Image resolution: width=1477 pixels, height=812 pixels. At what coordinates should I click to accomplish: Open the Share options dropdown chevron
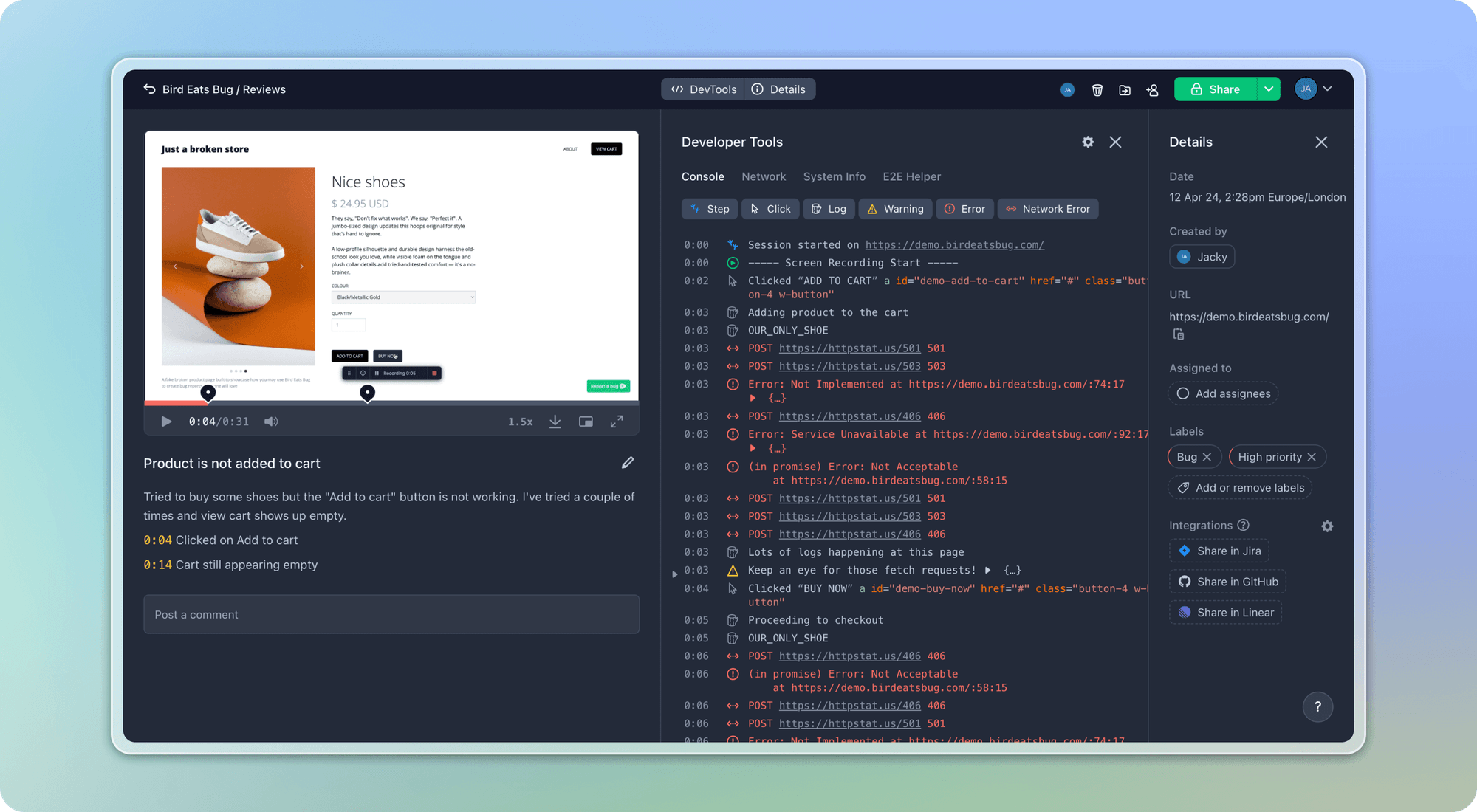(1269, 89)
